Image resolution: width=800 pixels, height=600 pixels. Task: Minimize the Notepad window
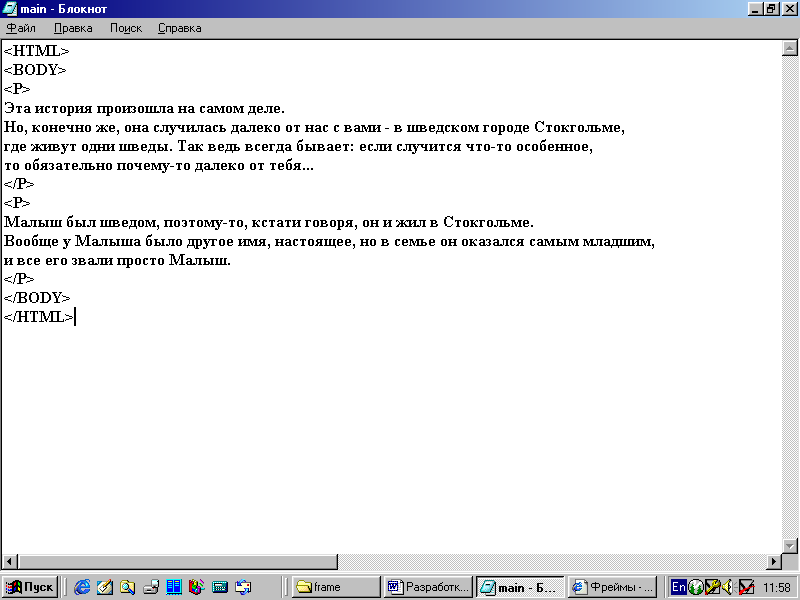tap(756, 9)
